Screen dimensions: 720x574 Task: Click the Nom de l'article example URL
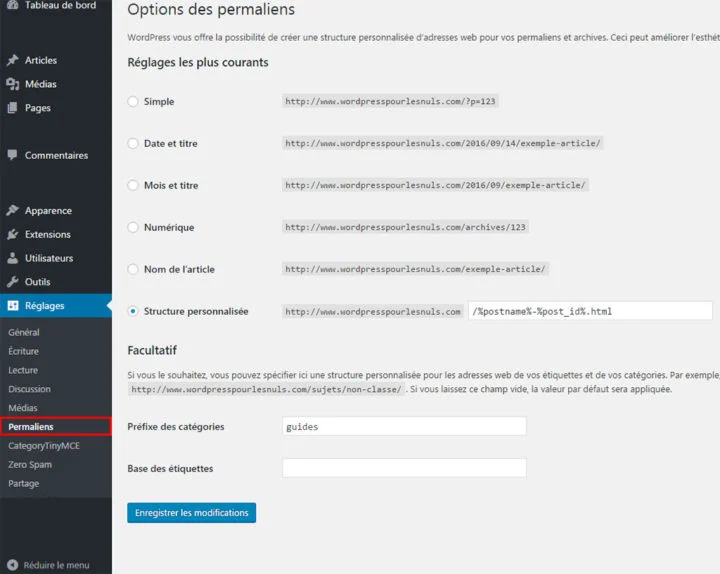(416, 269)
